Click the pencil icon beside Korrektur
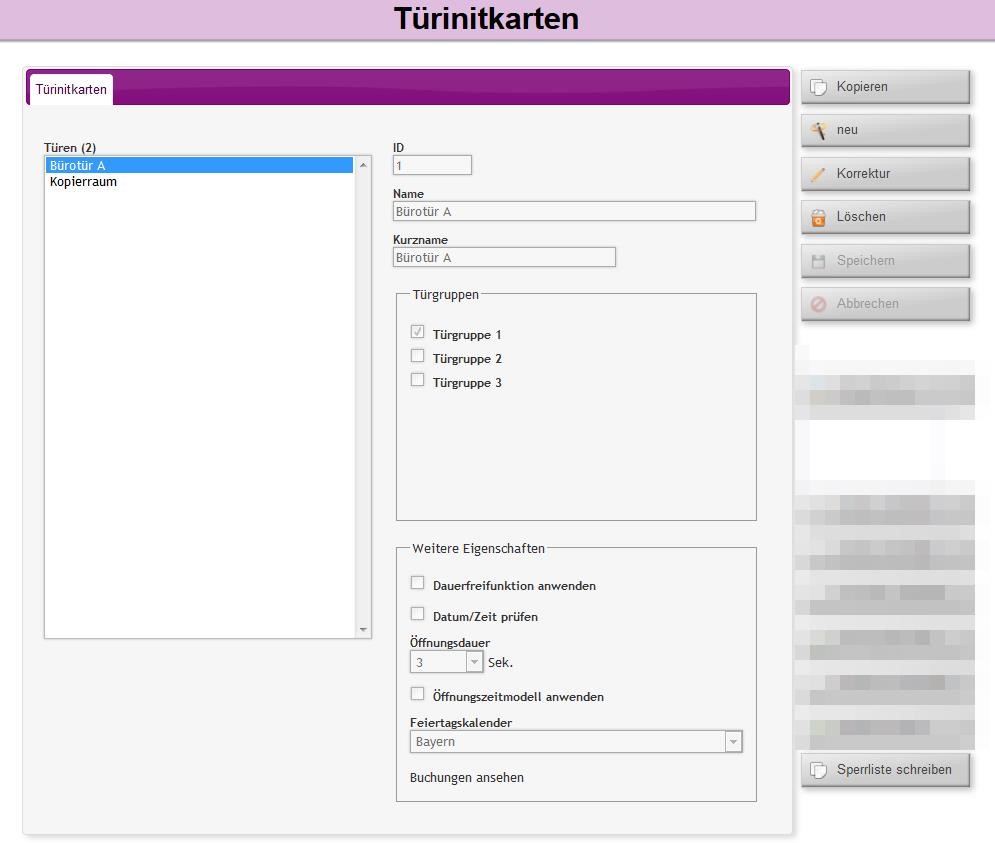Viewport: 995px width, 843px height. coord(819,174)
